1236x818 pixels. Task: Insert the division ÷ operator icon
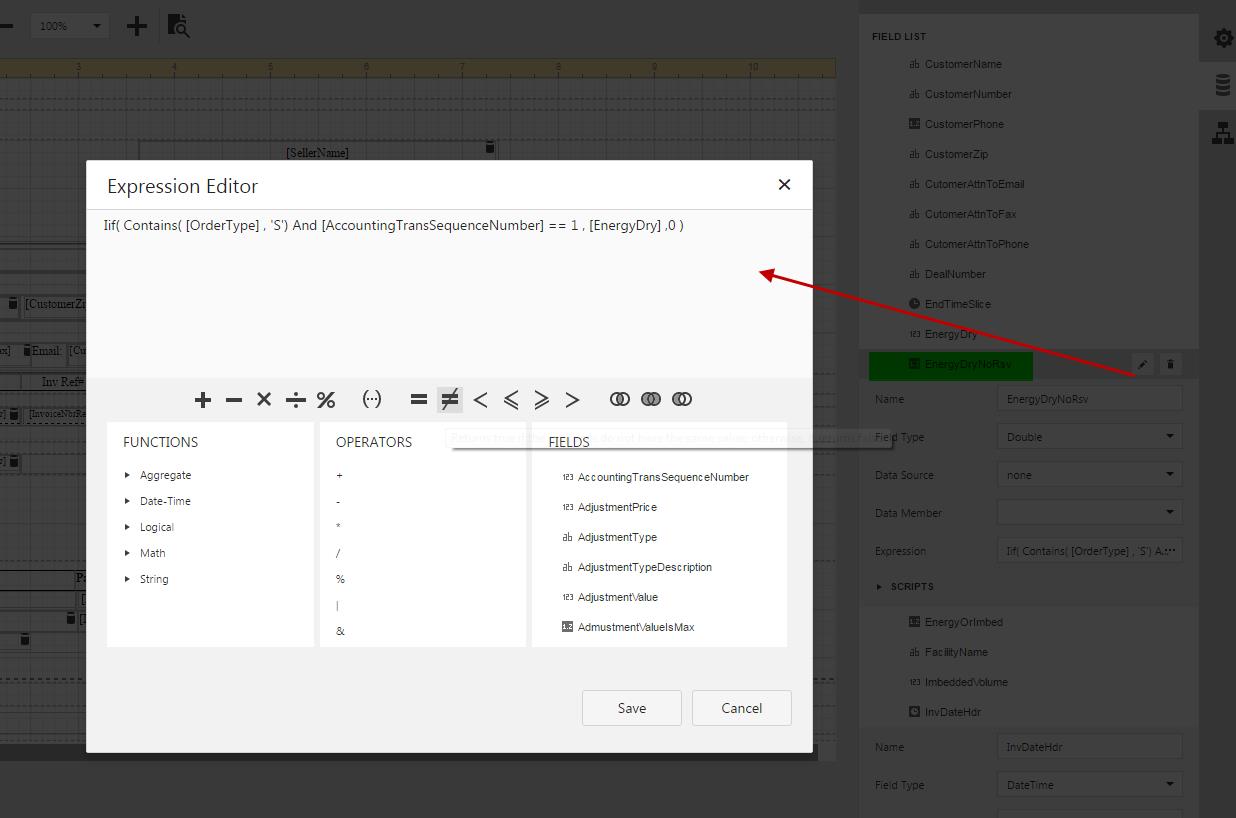[295, 400]
